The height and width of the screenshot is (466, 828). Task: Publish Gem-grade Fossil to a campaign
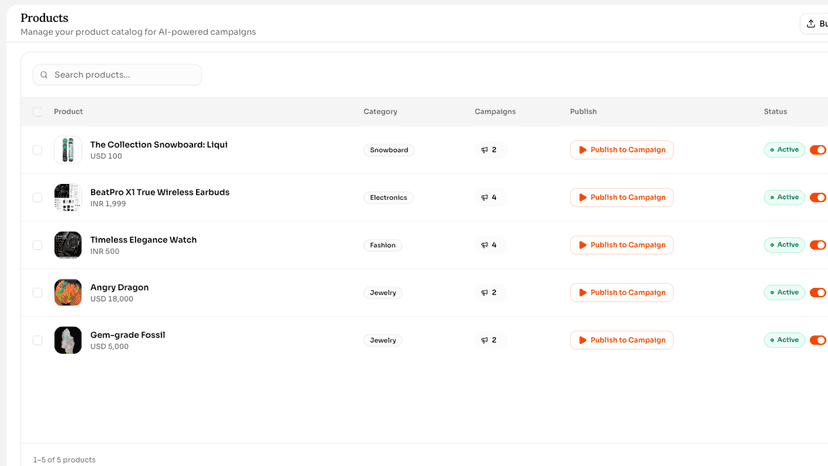coord(622,340)
